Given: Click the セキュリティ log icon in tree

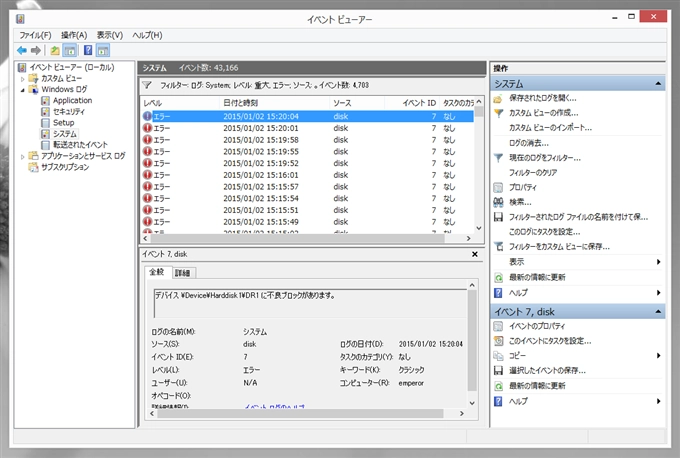Looking at the screenshot, I should (x=45, y=112).
